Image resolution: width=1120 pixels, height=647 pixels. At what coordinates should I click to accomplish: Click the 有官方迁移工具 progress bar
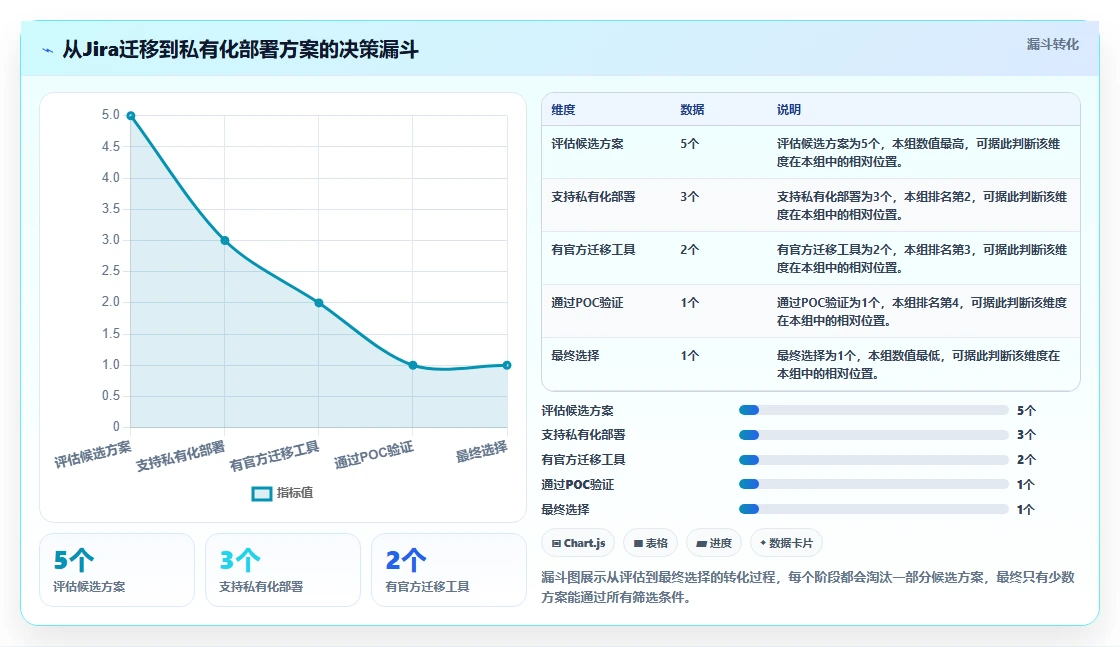[x=874, y=460]
